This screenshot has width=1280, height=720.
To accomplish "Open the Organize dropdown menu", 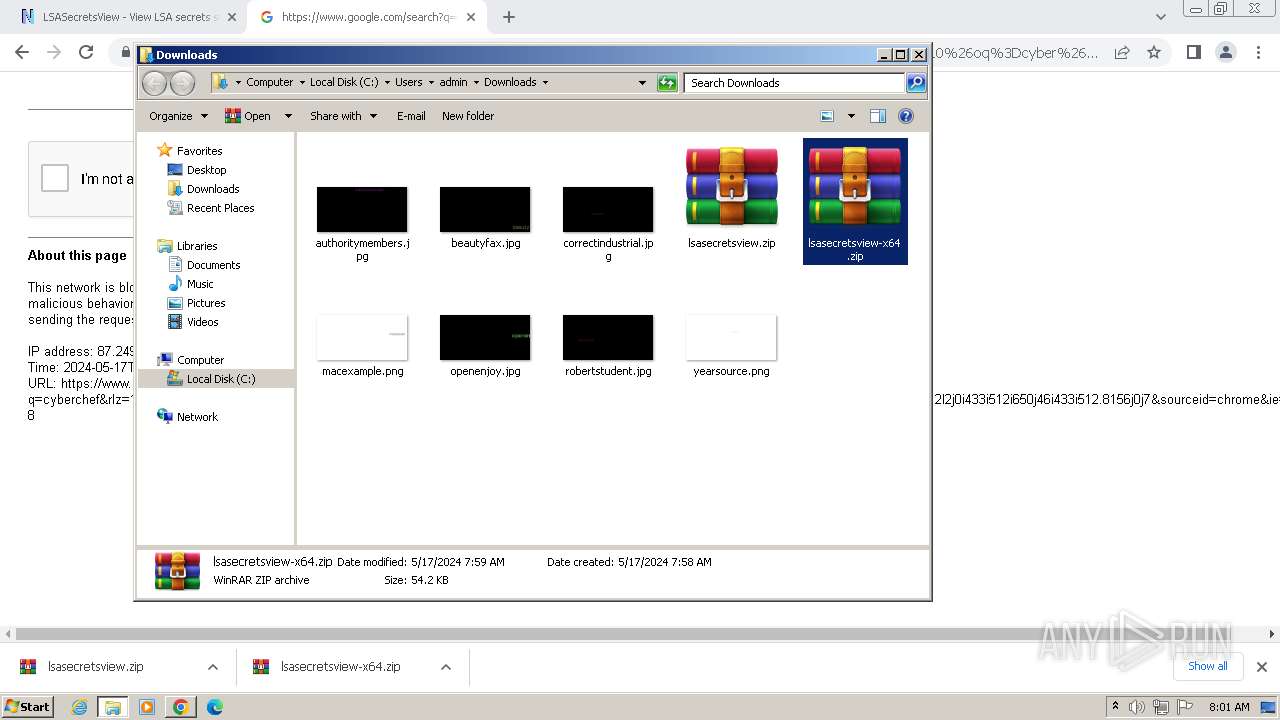I will pyautogui.click(x=178, y=116).
